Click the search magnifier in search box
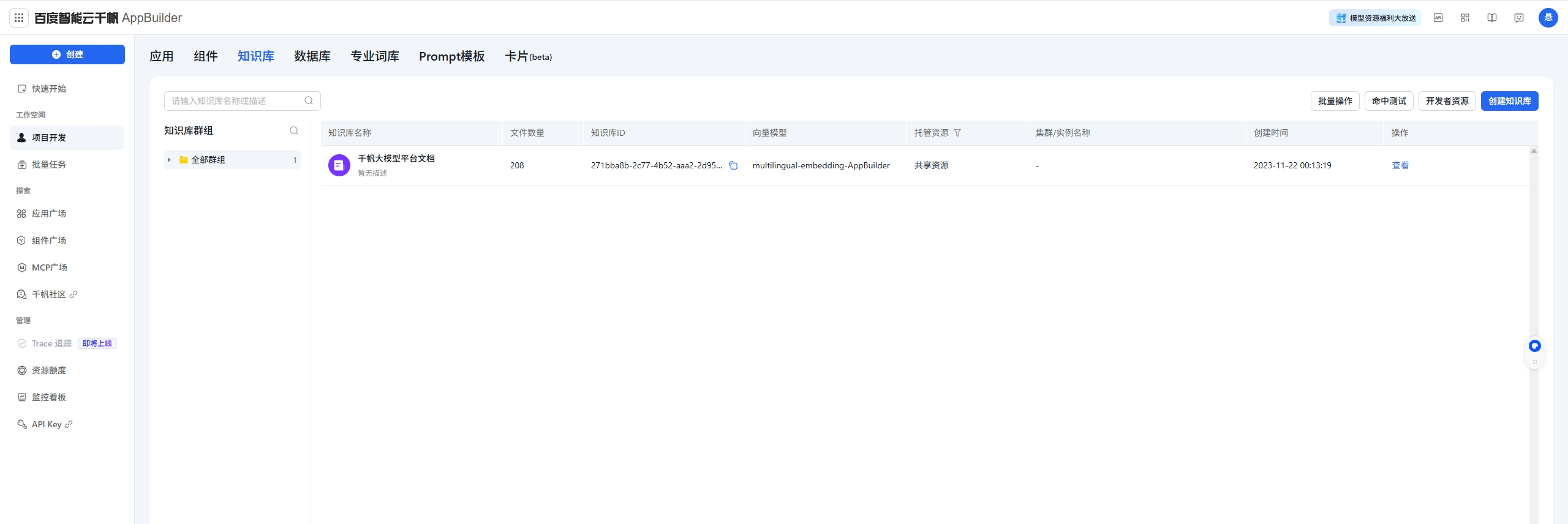Image resolution: width=1568 pixels, height=524 pixels. (x=309, y=101)
